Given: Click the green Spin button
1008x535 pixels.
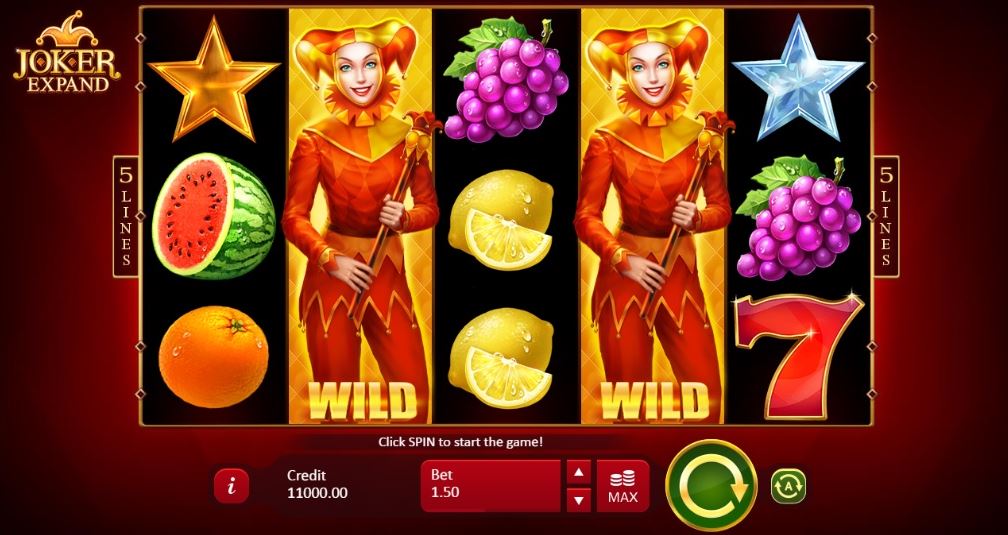Looking at the screenshot, I should [712, 485].
